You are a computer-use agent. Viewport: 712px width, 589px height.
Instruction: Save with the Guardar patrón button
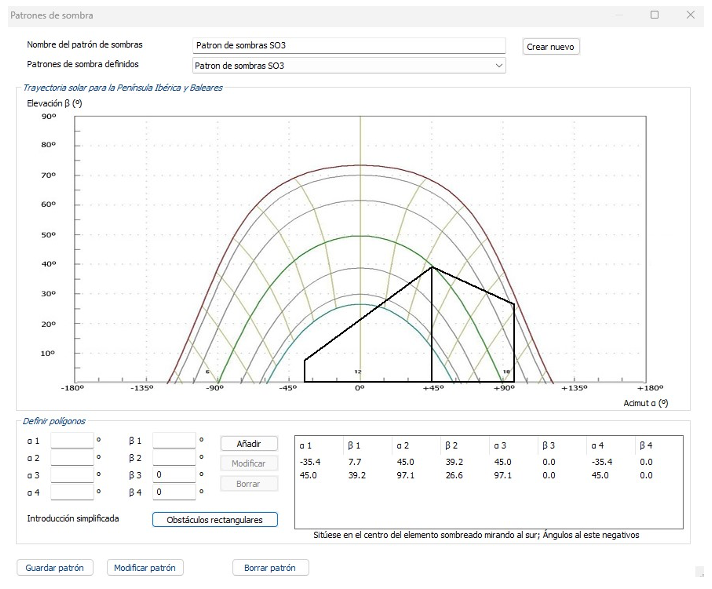[x=56, y=568]
